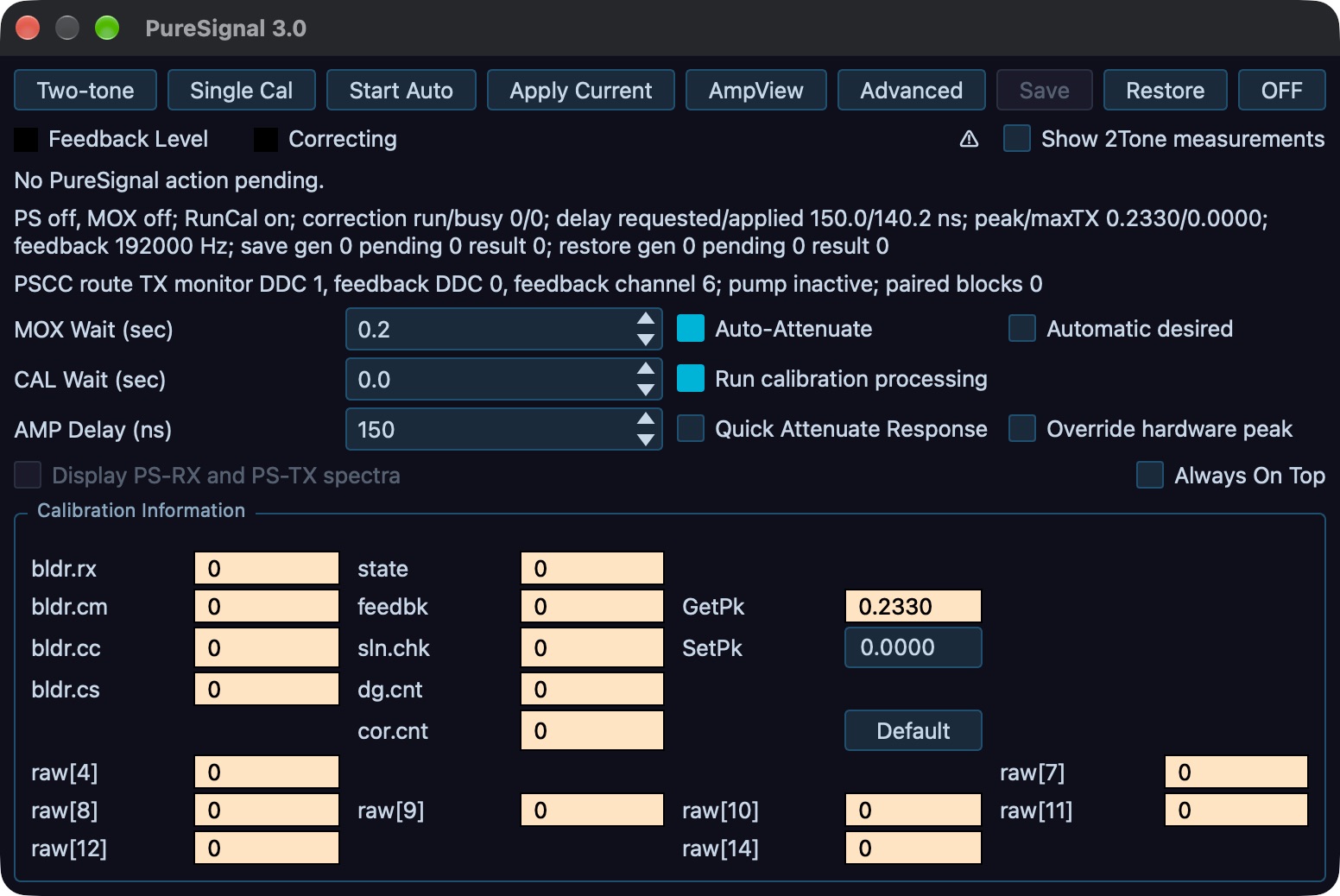Click the SetPk 0.0000 field
The width and height of the screenshot is (1340, 896).
coord(913,647)
